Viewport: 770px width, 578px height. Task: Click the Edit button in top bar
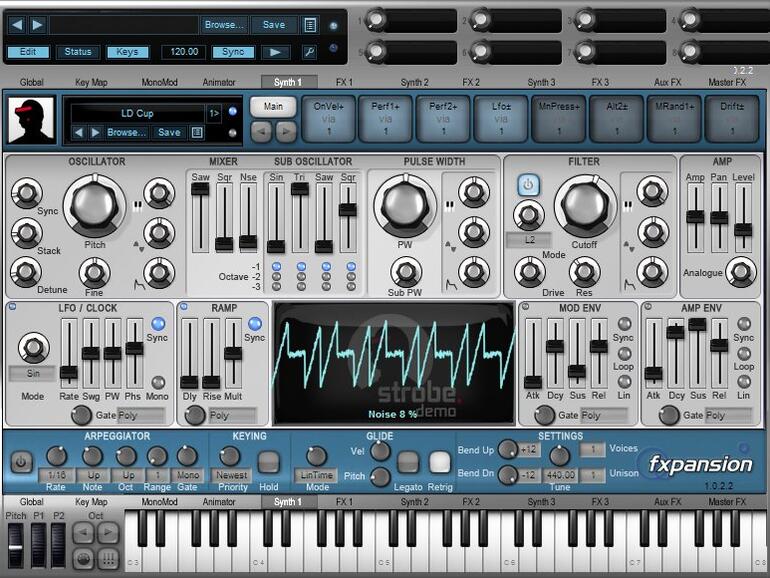(28, 52)
